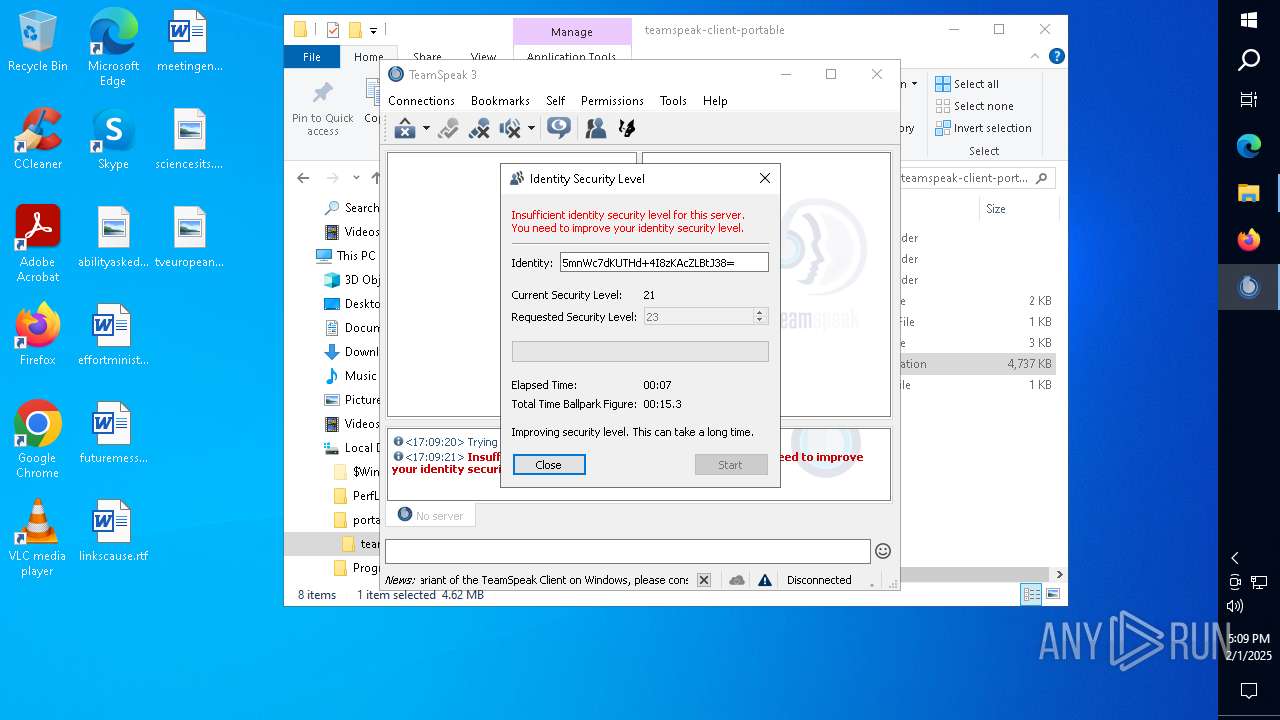The width and height of the screenshot is (1280, 720).
Task: Select This PC in navigation pane
Action: [346, 256]
